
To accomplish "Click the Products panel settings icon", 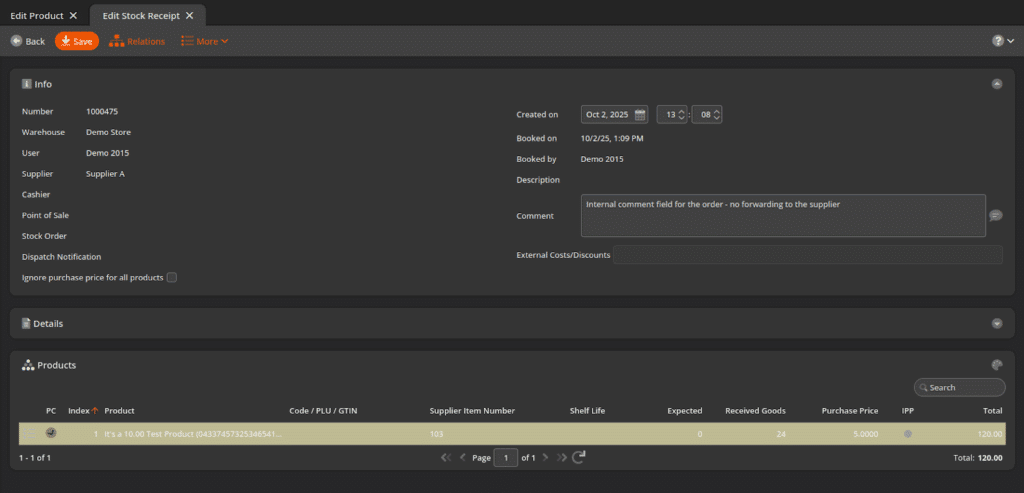I will (996, 365).
